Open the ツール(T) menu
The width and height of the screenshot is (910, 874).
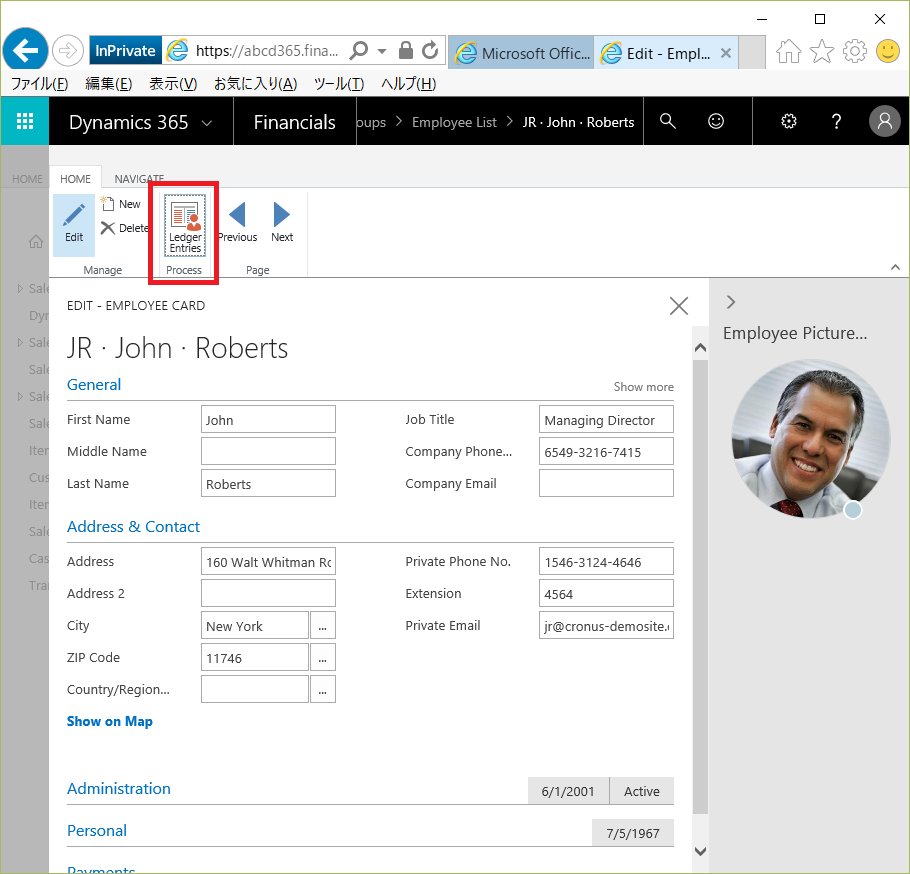click(339, 84)
